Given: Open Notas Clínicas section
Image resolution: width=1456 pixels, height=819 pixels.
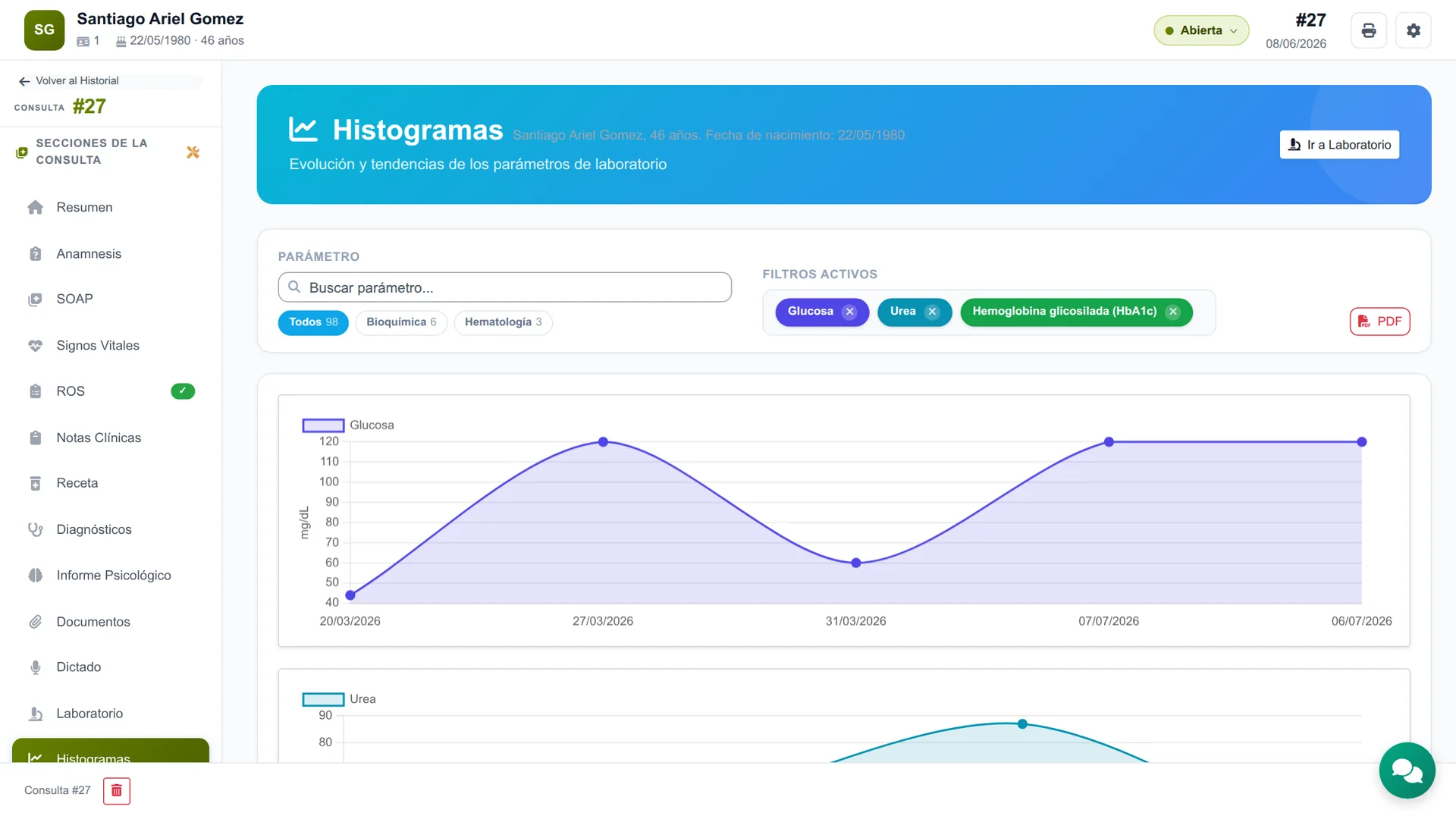Looking at the screenshot, I should (111, 438).
